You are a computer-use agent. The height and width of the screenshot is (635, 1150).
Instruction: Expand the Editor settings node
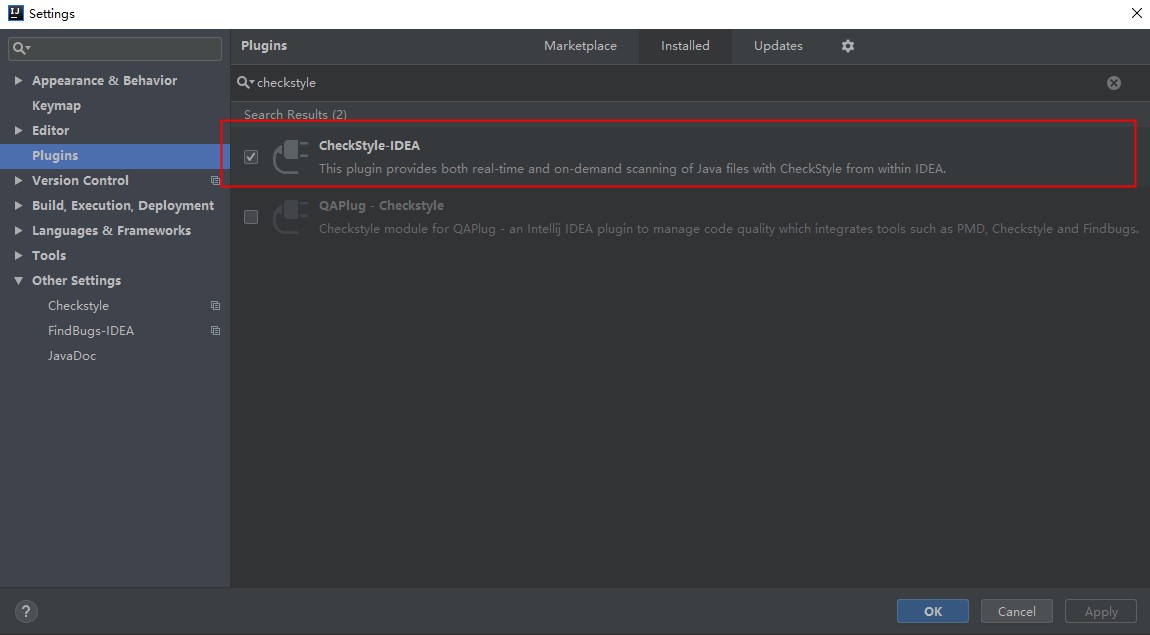18,131
